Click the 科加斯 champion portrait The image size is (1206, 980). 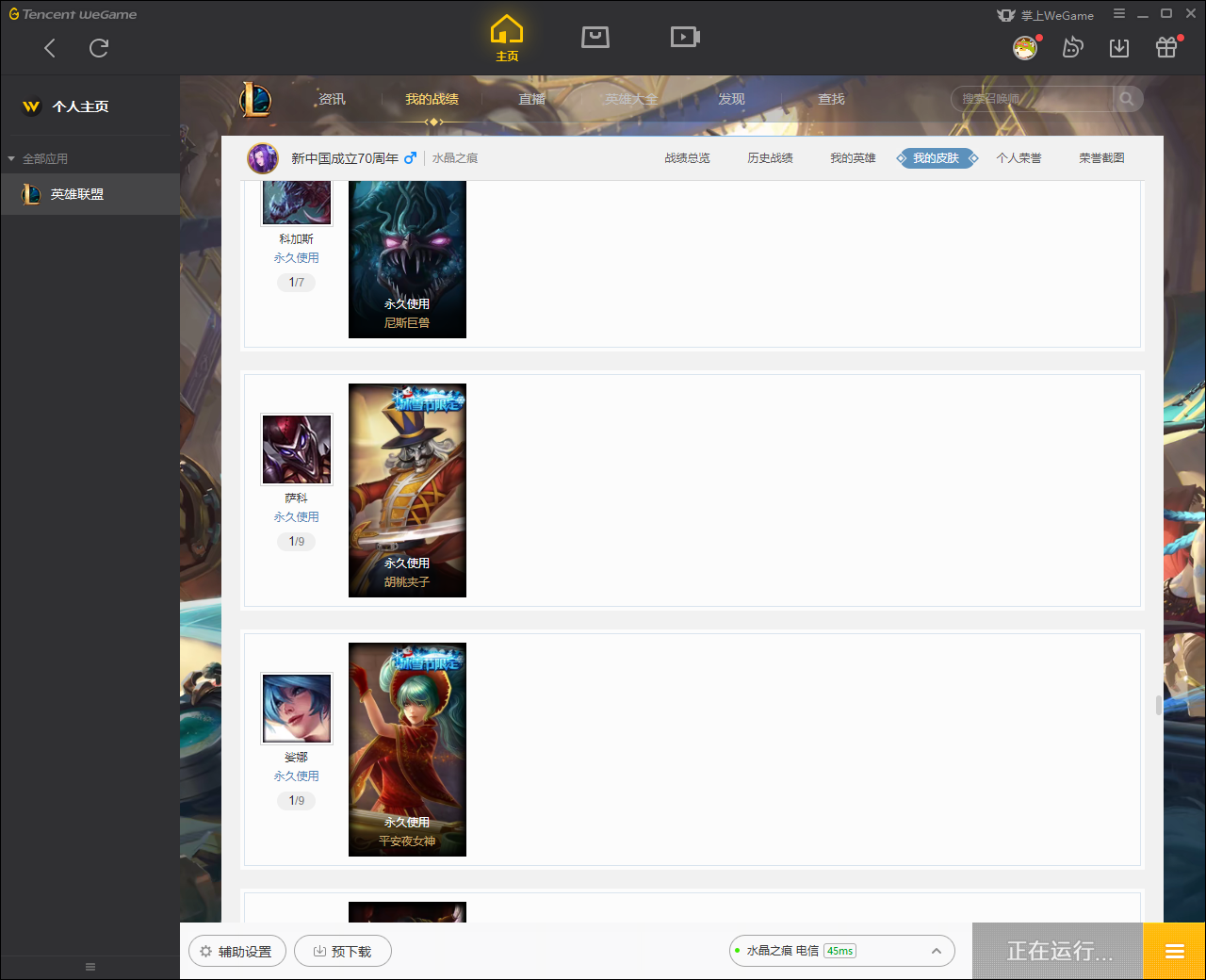pyautogui.click(x=297, y=202)
